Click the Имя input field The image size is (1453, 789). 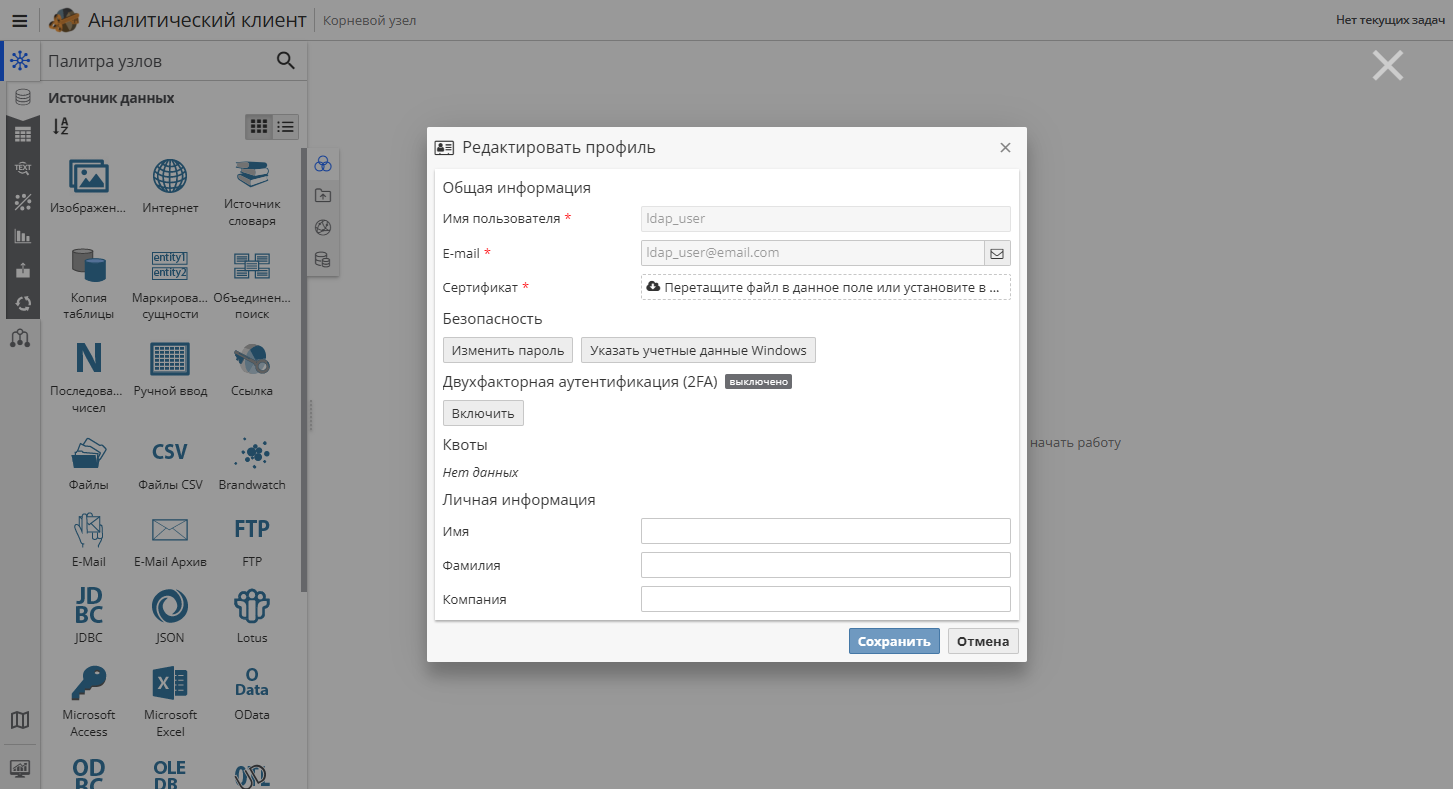click(825, 531)
